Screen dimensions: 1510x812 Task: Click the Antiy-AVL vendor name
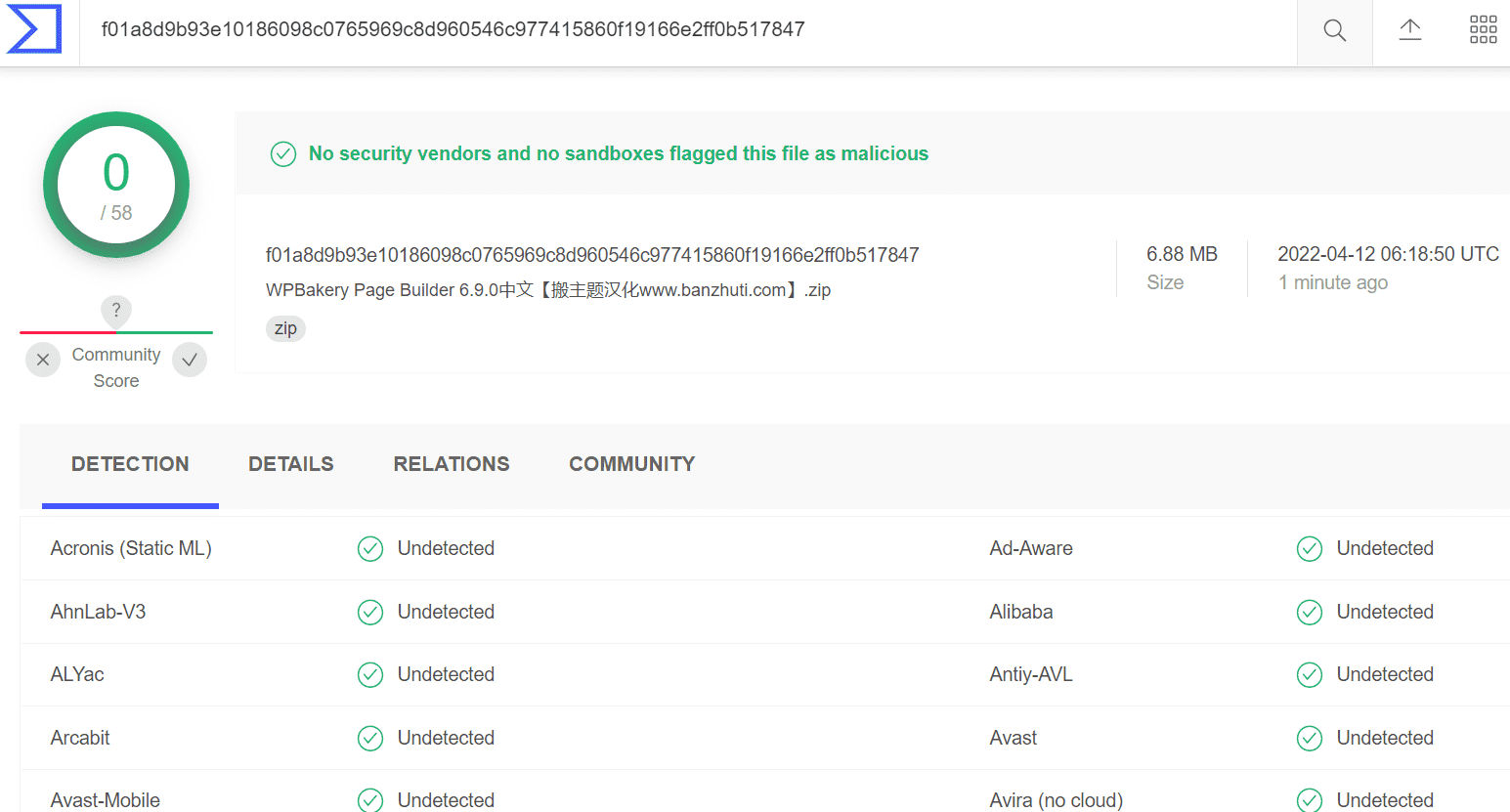pyautogui.click(x=1031, y=674)
